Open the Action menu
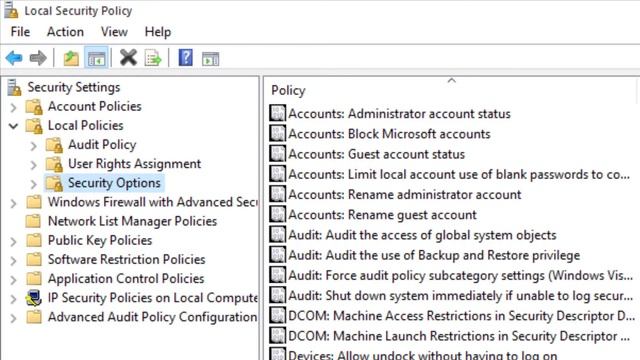The height and width of the screenshot is (360, 640). click(65, 32)
